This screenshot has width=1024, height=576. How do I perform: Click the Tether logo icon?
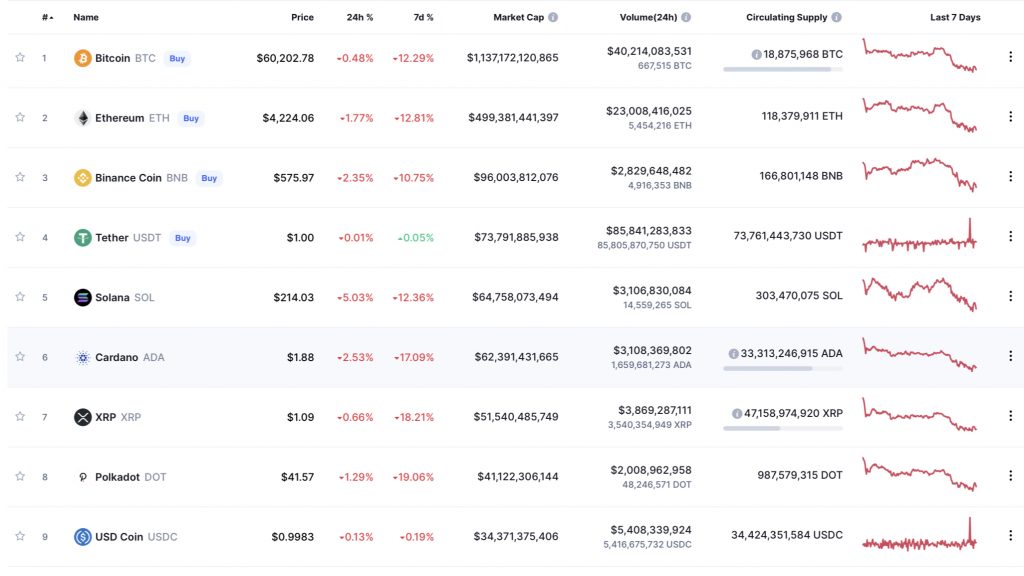(82, 238)
